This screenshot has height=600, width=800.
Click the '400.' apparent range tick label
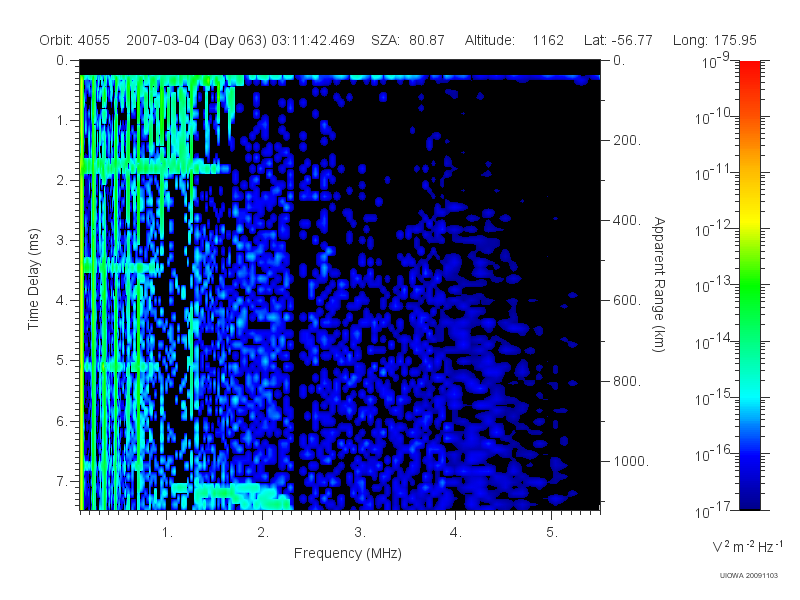click(627, 220)
